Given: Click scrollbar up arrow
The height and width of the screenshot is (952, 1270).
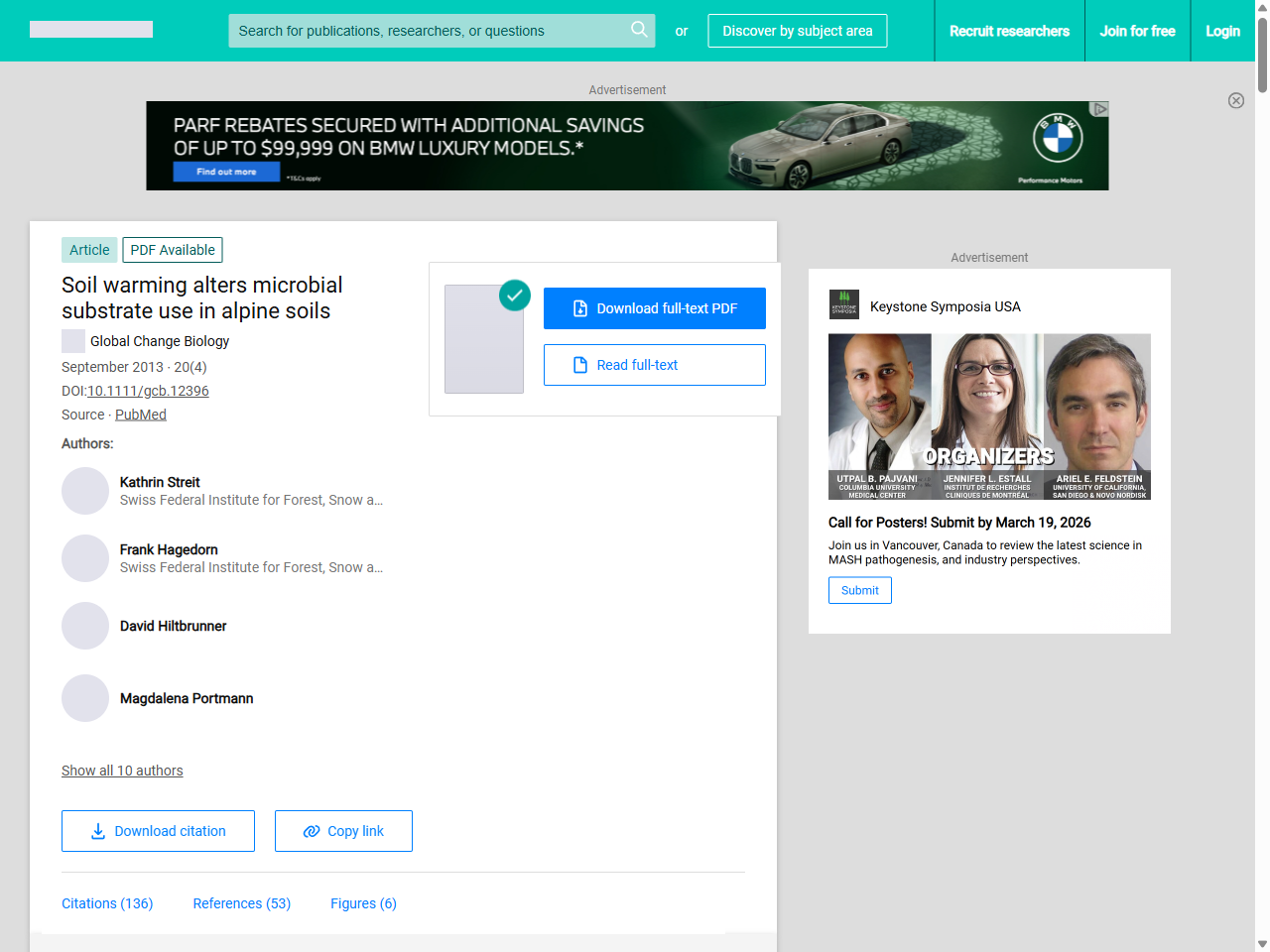Looking at the screenshot, I should tap(1262, 7).
